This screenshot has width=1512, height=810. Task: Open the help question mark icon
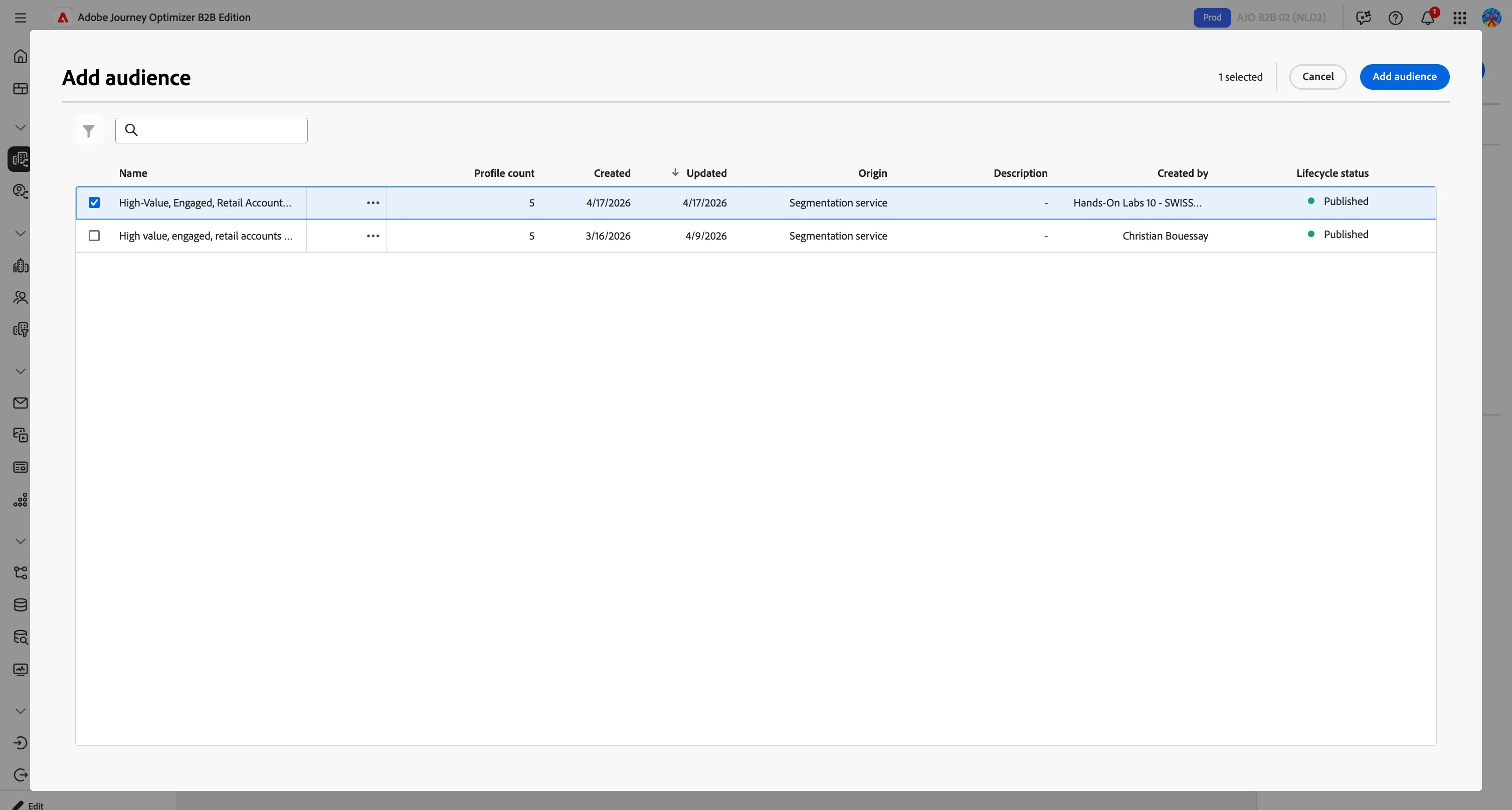1395,18
